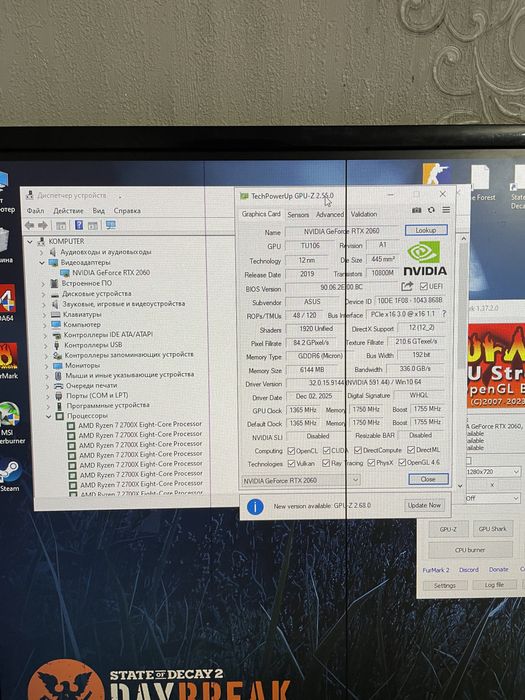Open the Файл menu

pos(35,211)
